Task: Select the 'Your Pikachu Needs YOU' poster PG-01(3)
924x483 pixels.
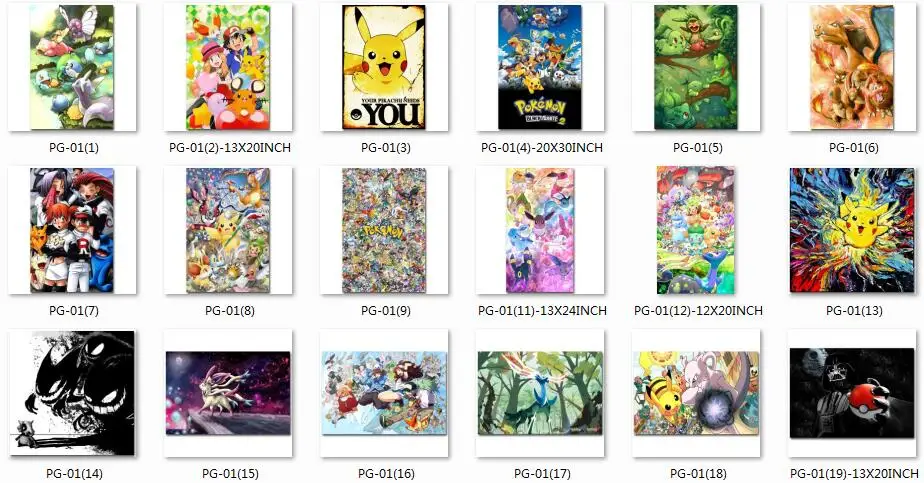Action: click(x=384, y=67)
